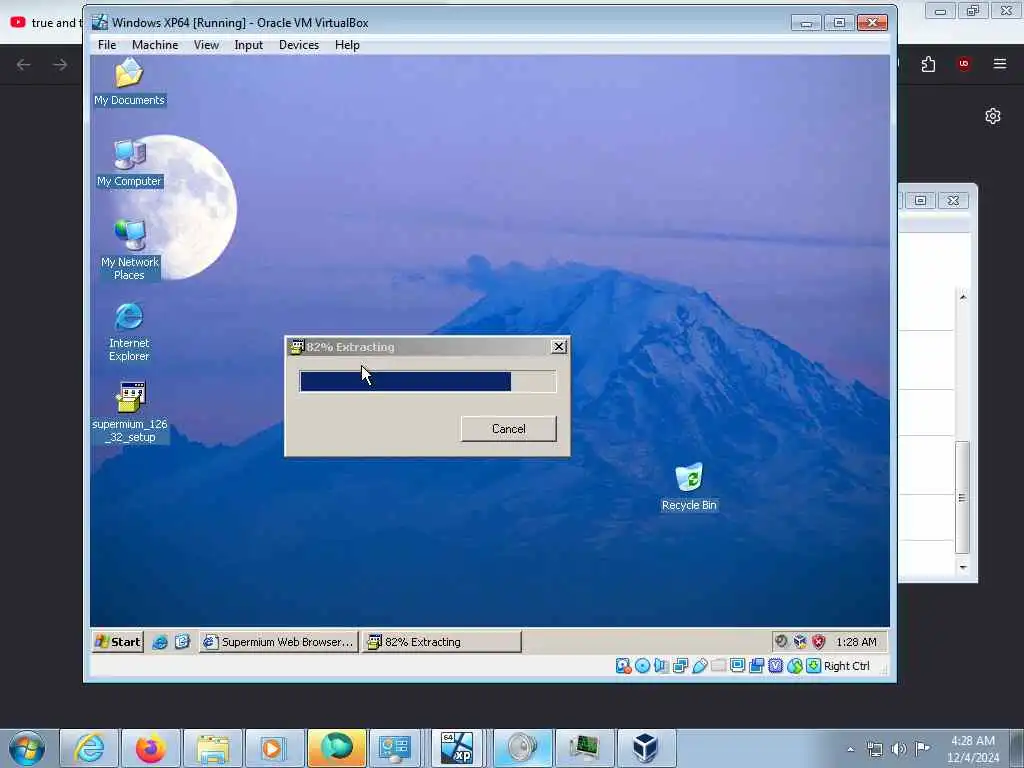Click the media player icon on host taskbar

point(274,748)
